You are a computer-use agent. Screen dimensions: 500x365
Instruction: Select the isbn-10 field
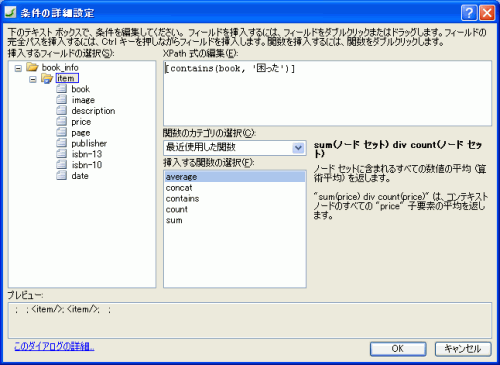click(x=87, y=165)
